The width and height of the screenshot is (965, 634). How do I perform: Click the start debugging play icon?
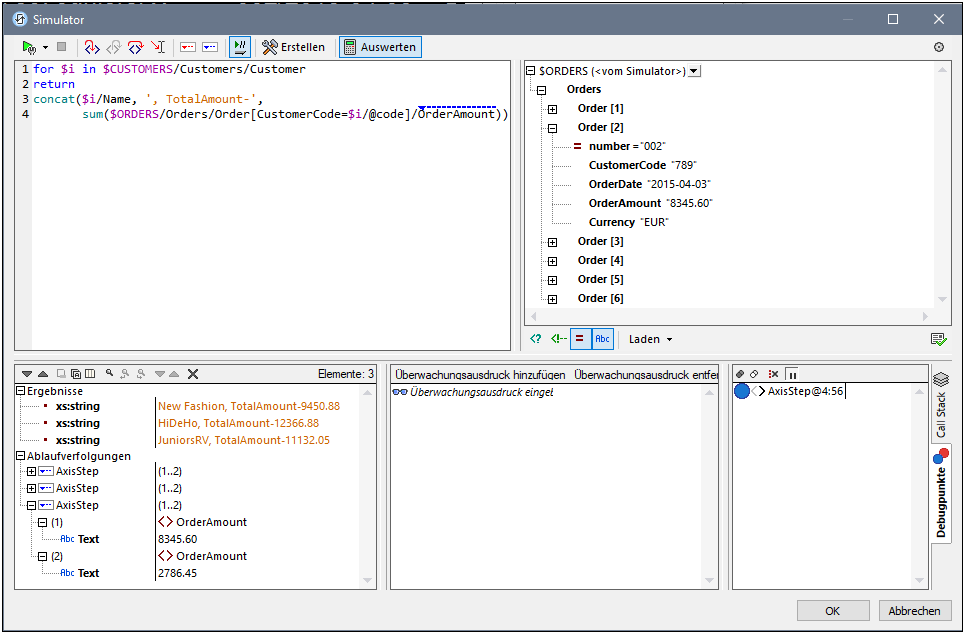point(29,47)
